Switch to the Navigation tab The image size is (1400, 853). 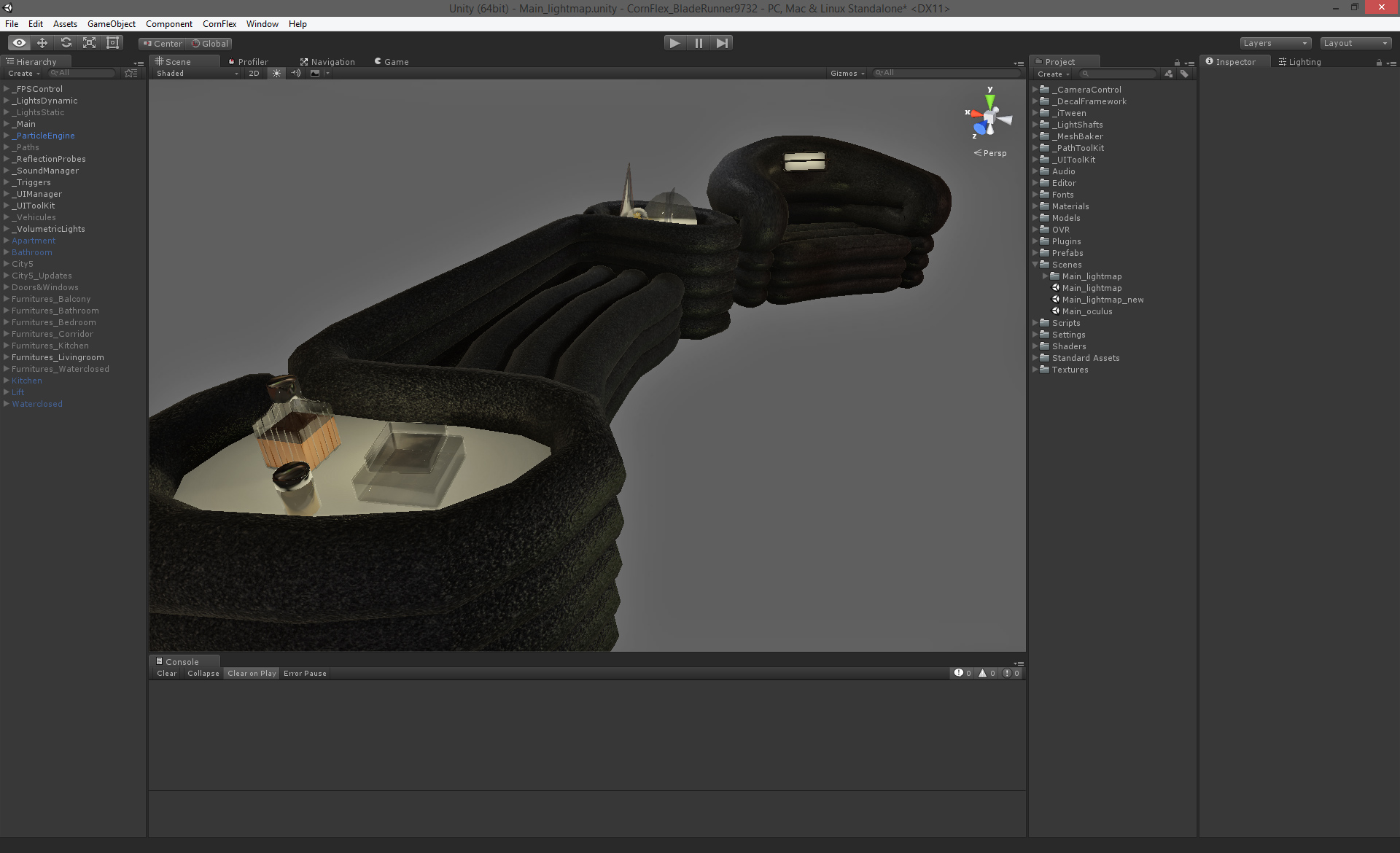pos(327,62)
